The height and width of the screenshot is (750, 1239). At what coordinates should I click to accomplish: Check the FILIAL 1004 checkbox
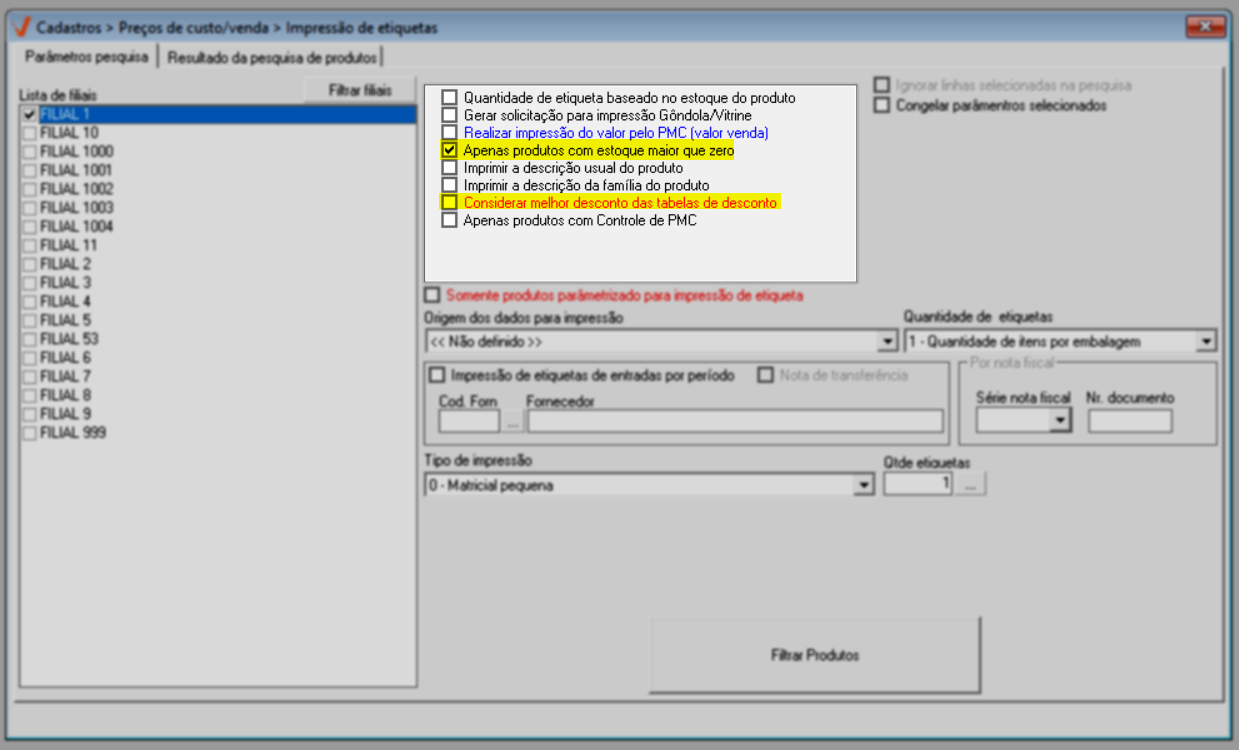(29, 227)
